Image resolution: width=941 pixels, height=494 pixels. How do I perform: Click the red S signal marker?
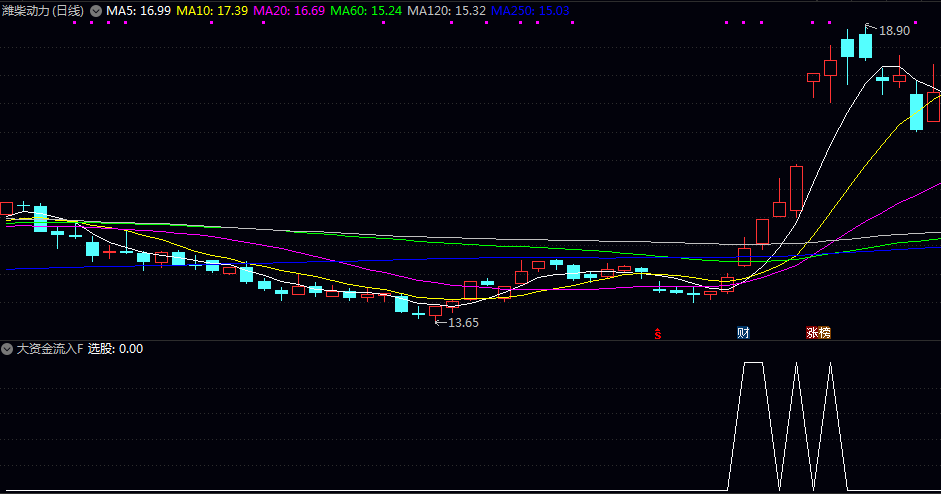point(658,334)
